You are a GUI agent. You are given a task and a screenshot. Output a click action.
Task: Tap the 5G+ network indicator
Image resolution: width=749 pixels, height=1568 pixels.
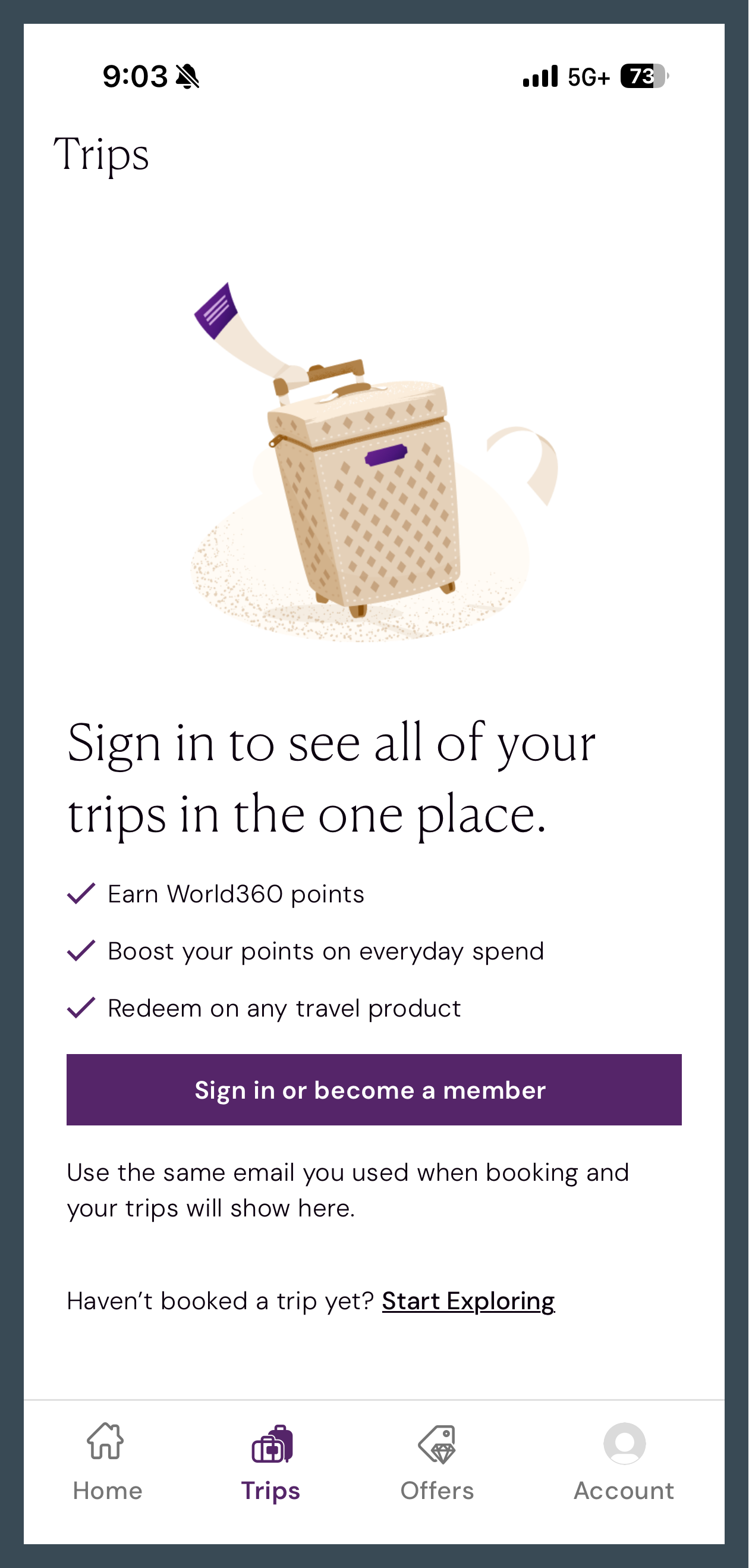click(588, 77)
